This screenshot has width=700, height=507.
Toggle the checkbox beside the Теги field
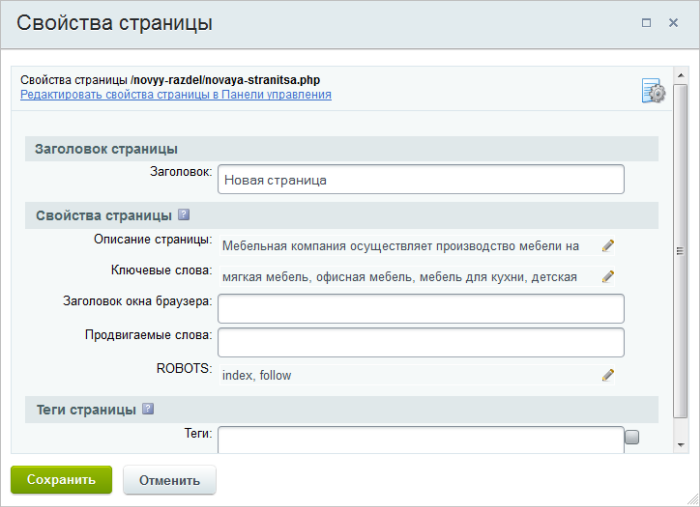[x=632, y=437]
